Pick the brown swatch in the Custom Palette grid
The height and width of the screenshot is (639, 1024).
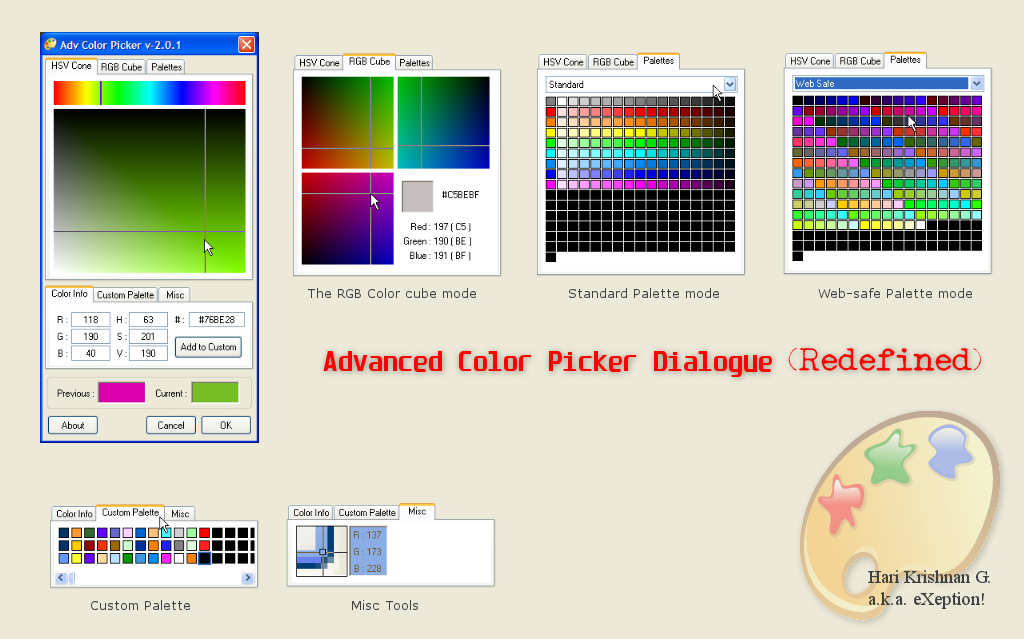pos(115,546)
